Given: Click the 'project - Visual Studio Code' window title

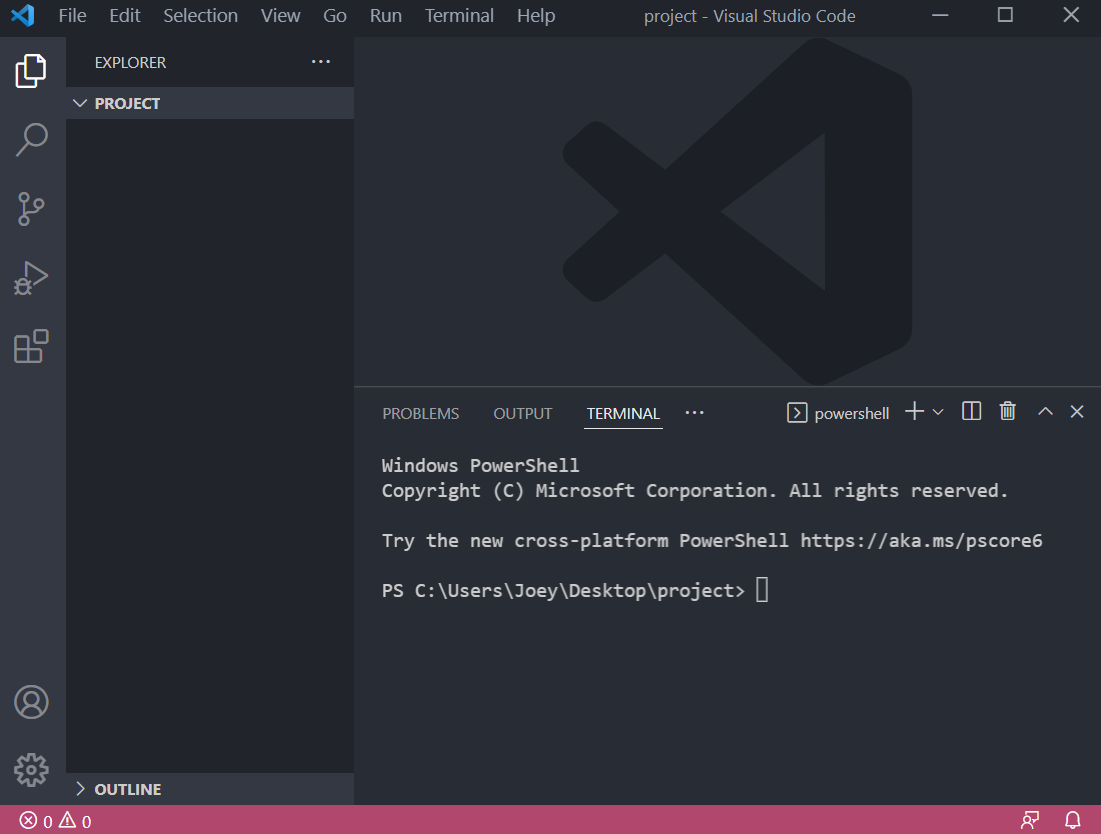Looking at the screenshot, I should [x=750, y=16].
